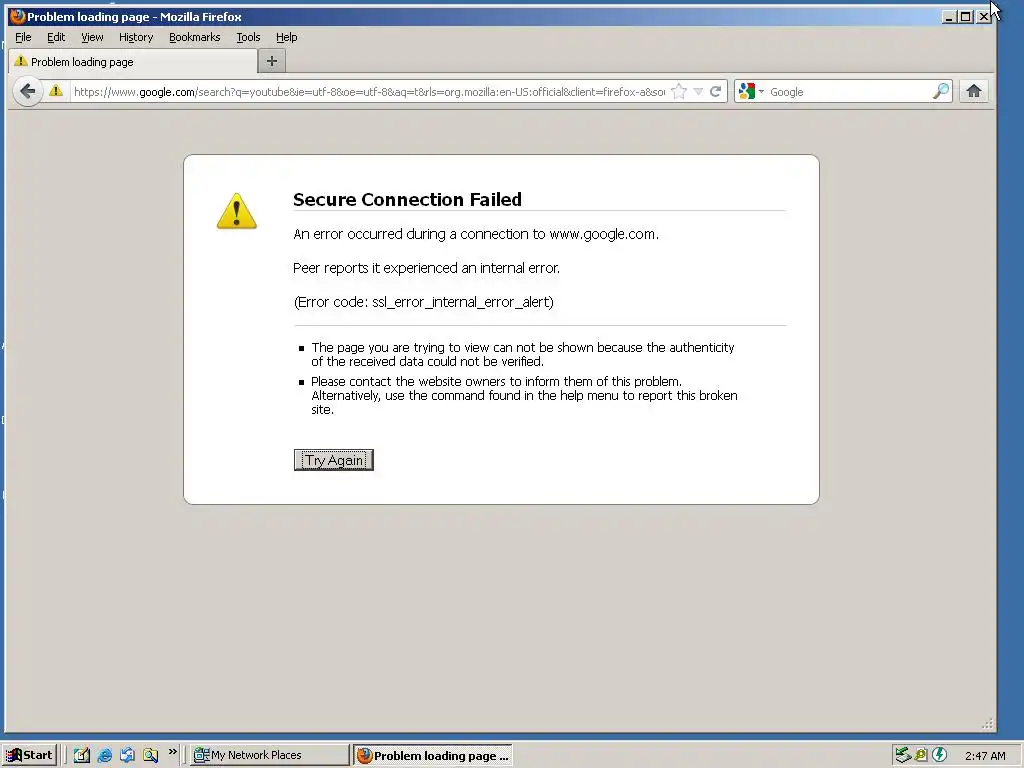Screen dimensions: 1024x768
Task: Open the File menu
Action: 23,37
